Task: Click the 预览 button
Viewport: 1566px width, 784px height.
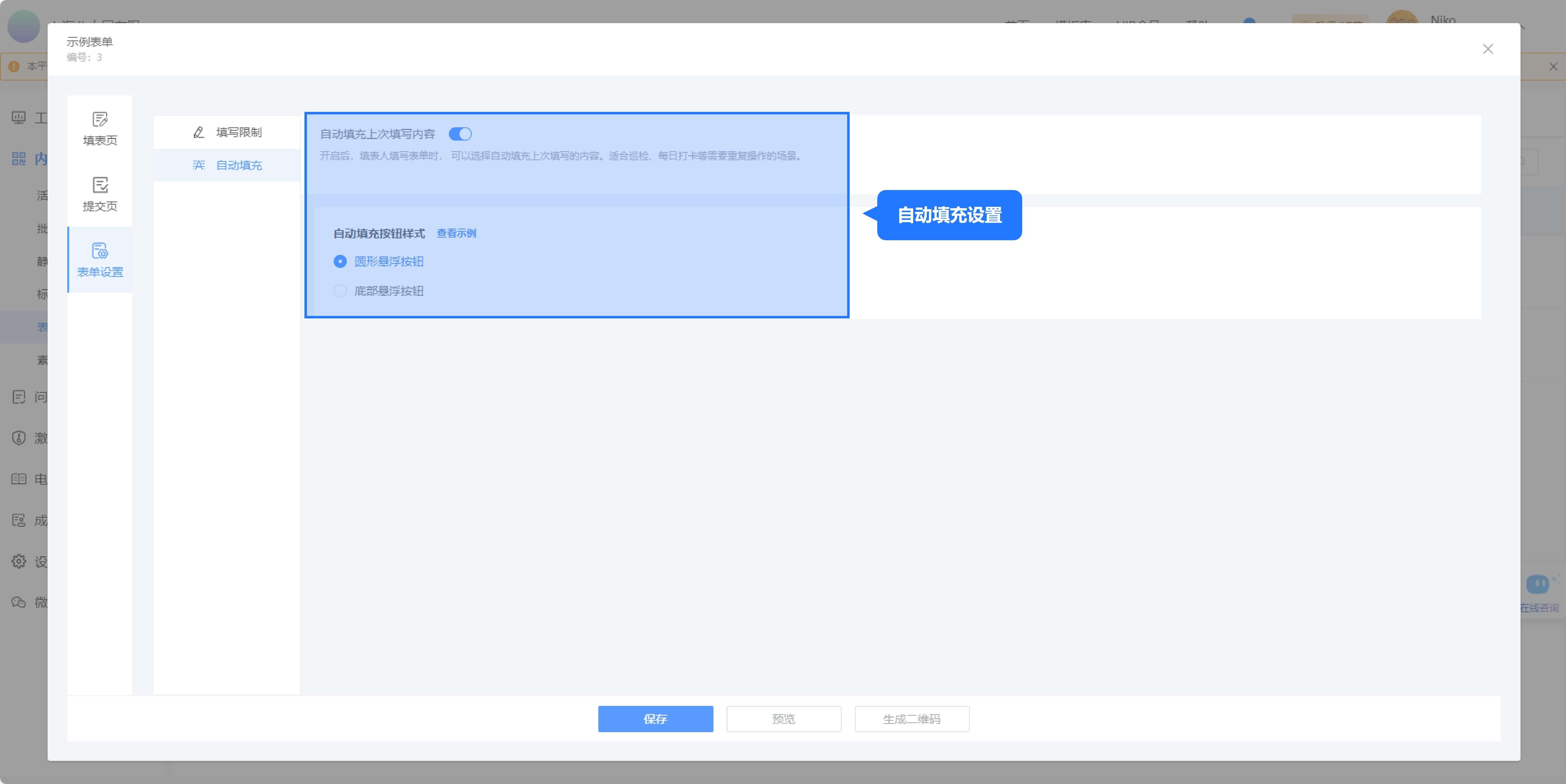Action: 784,719
